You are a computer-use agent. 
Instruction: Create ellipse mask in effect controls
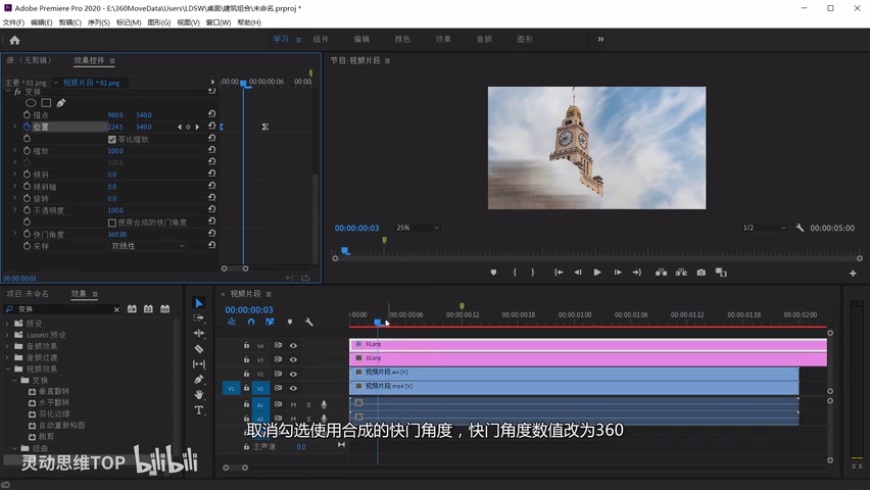tap(31, 103)
